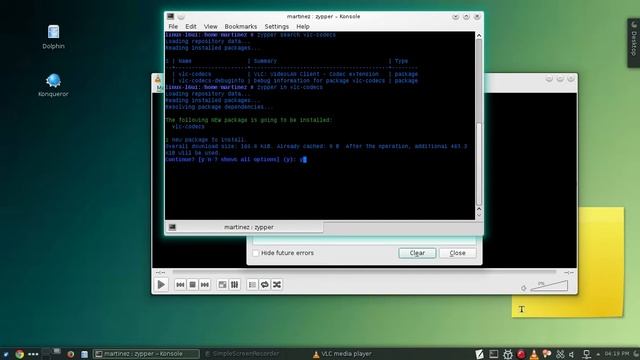
Task: Click the system volume tray icon
Action: pos(572,354)
